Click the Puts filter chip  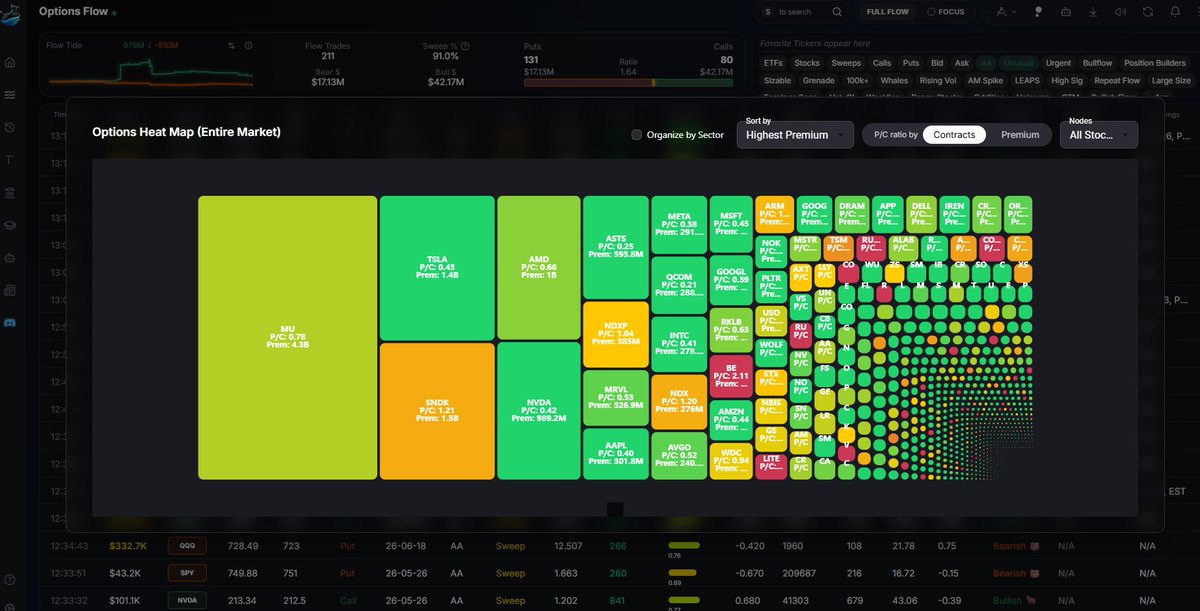[911, 63]
